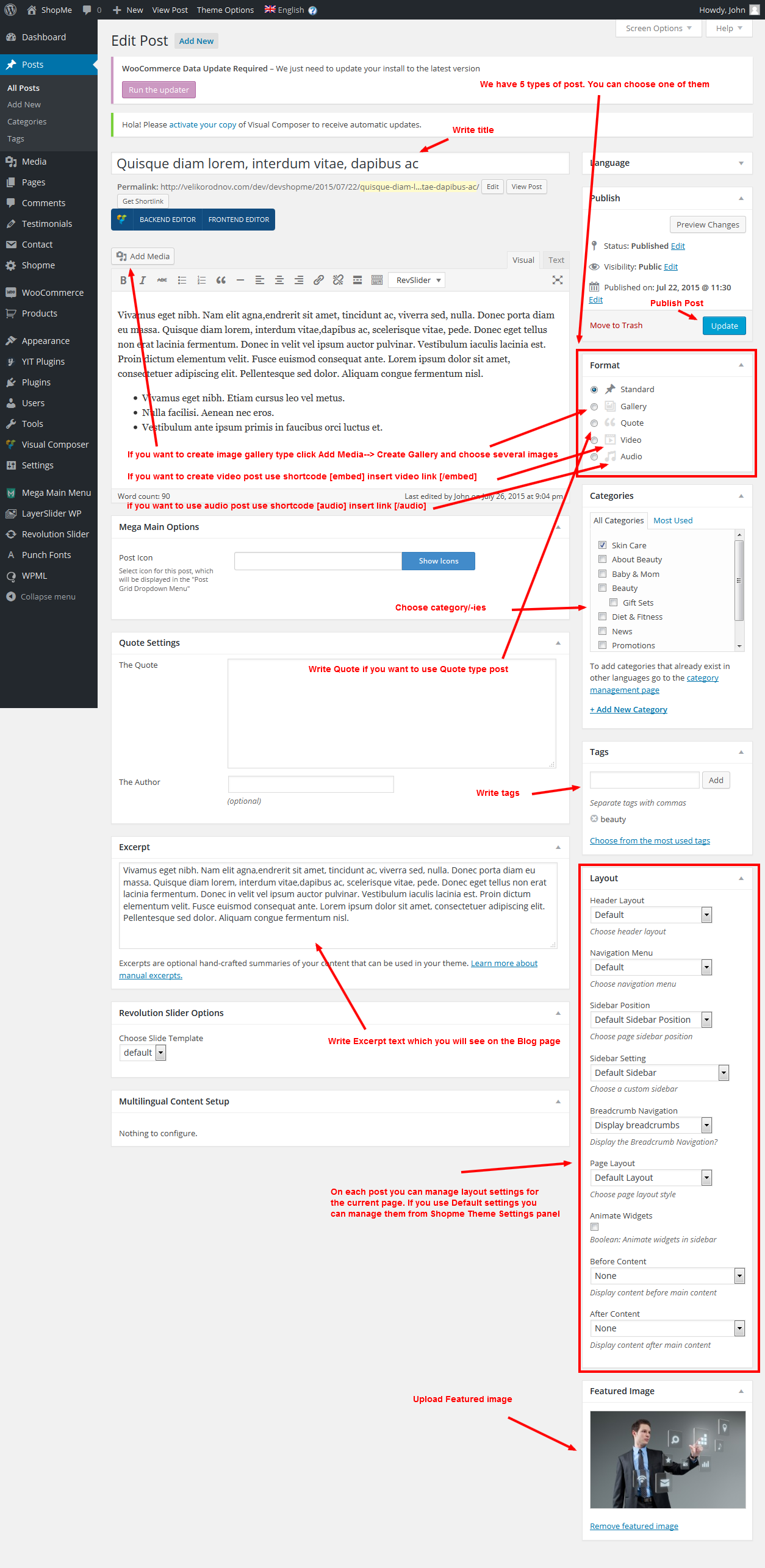Toggle the toolbar kitchen sink icon
765x1568 pixels.
coord(377,280)
